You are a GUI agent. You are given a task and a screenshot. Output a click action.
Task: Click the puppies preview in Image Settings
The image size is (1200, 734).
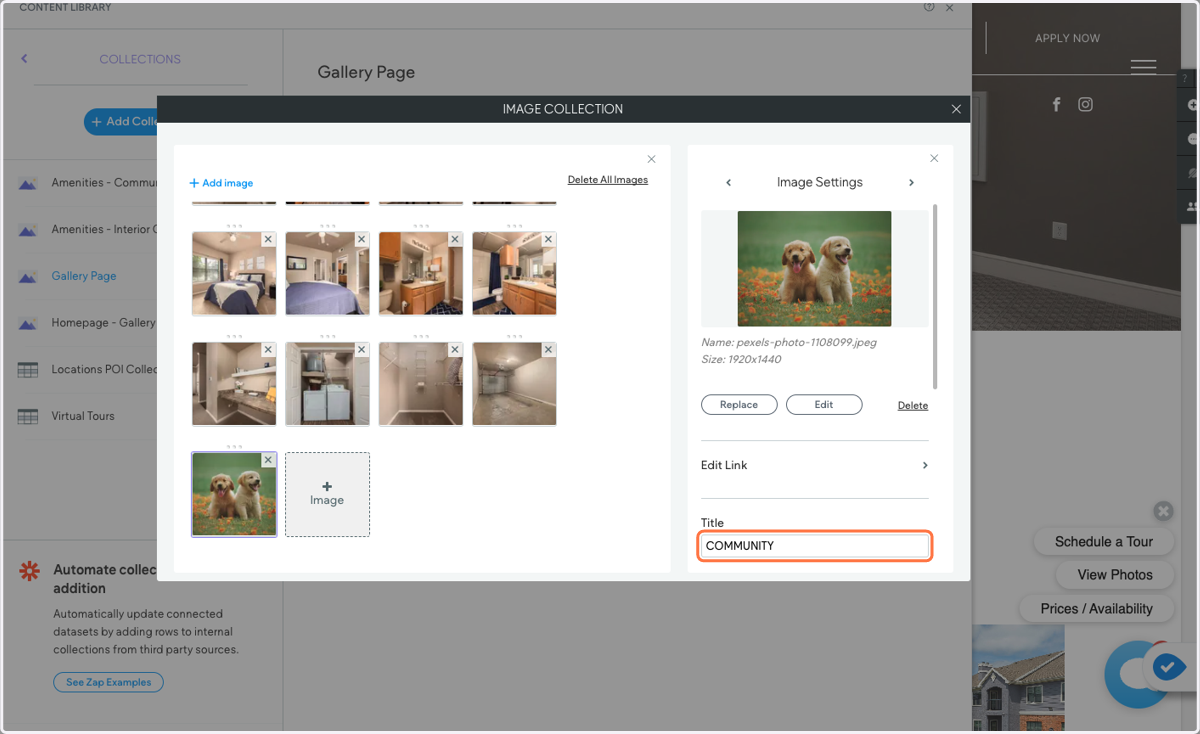(x=814, y=268)
